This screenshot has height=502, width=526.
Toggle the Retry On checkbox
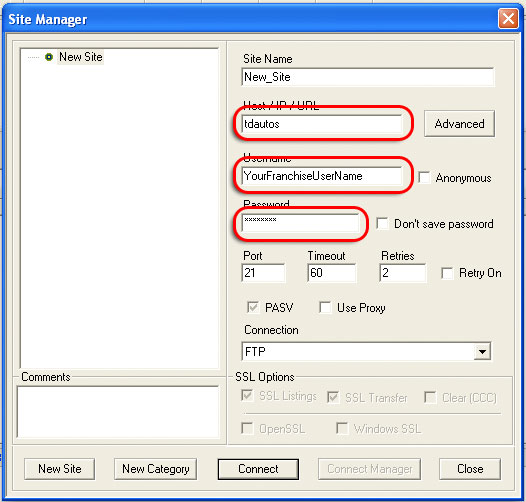[447, 273]
